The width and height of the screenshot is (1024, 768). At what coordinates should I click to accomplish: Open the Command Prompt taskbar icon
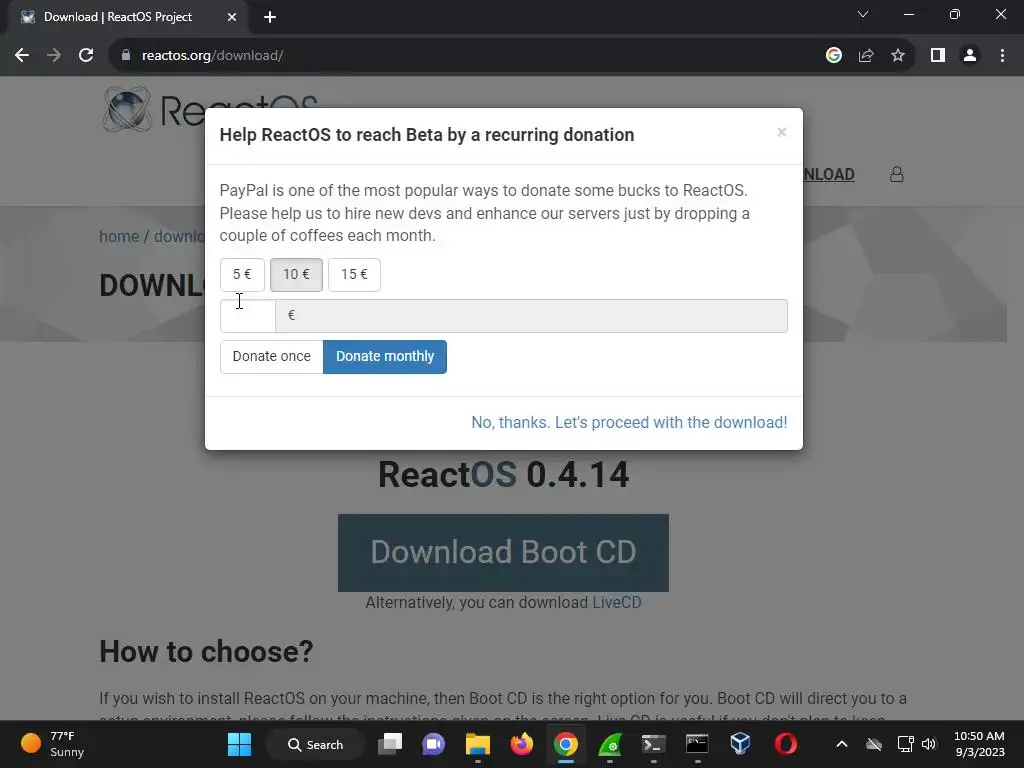click(697, 744)
